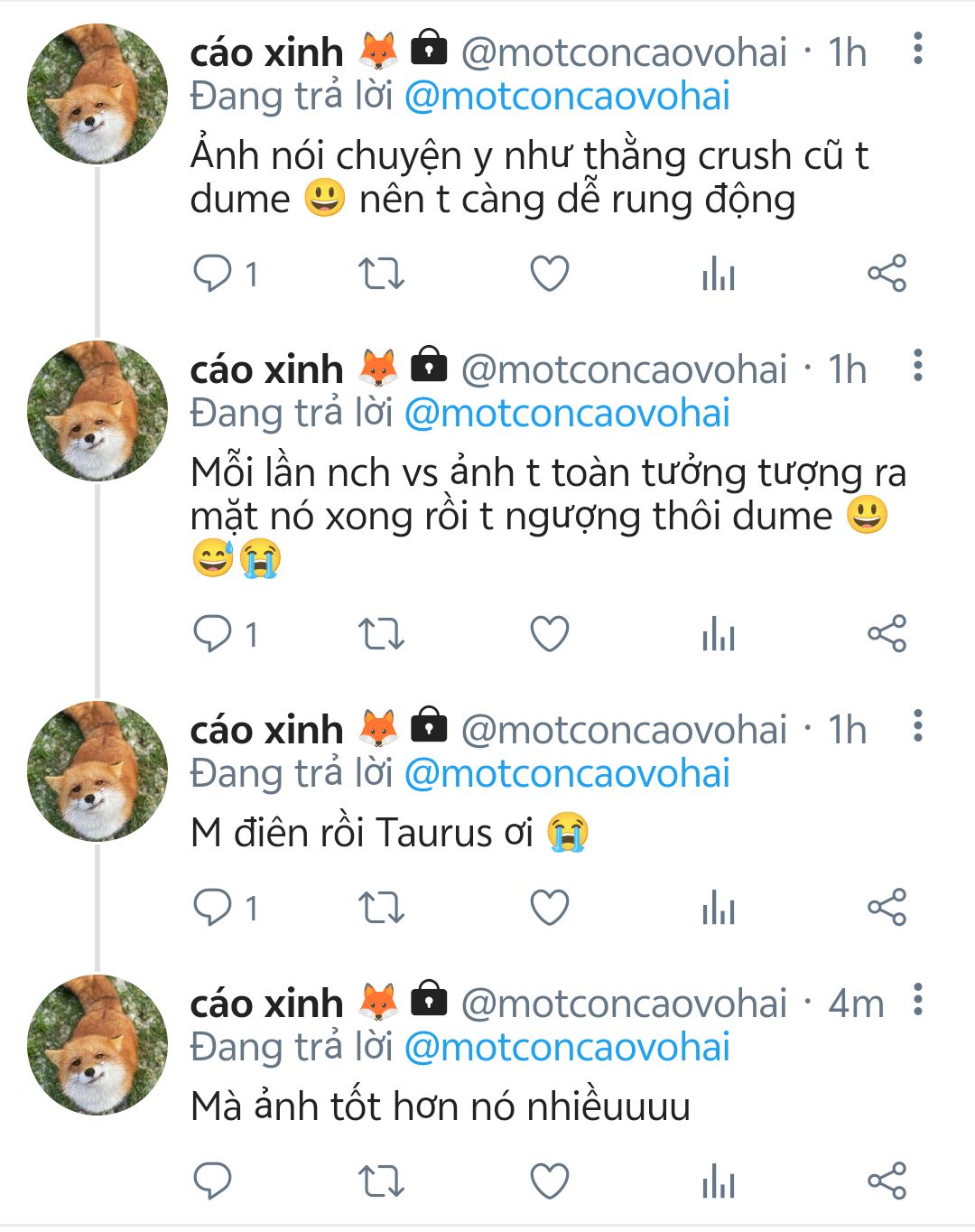975x1232 pixels.
Task: Retweet the 'crush cũ' tweet
Action: pos(381,273)
